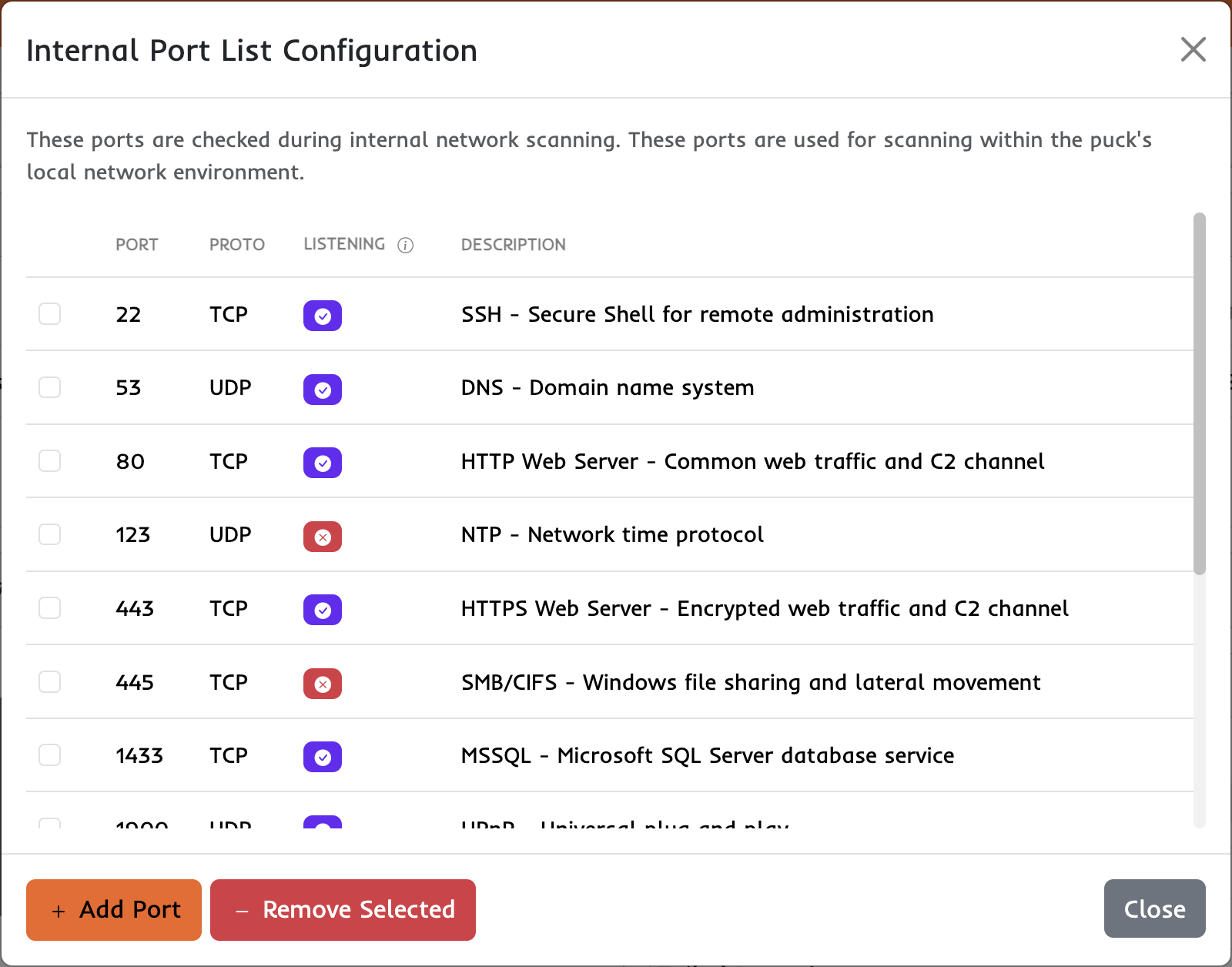Disable listening for HTTPS port 443
This screenshot has width=1232, height=967.
(322, 610)
